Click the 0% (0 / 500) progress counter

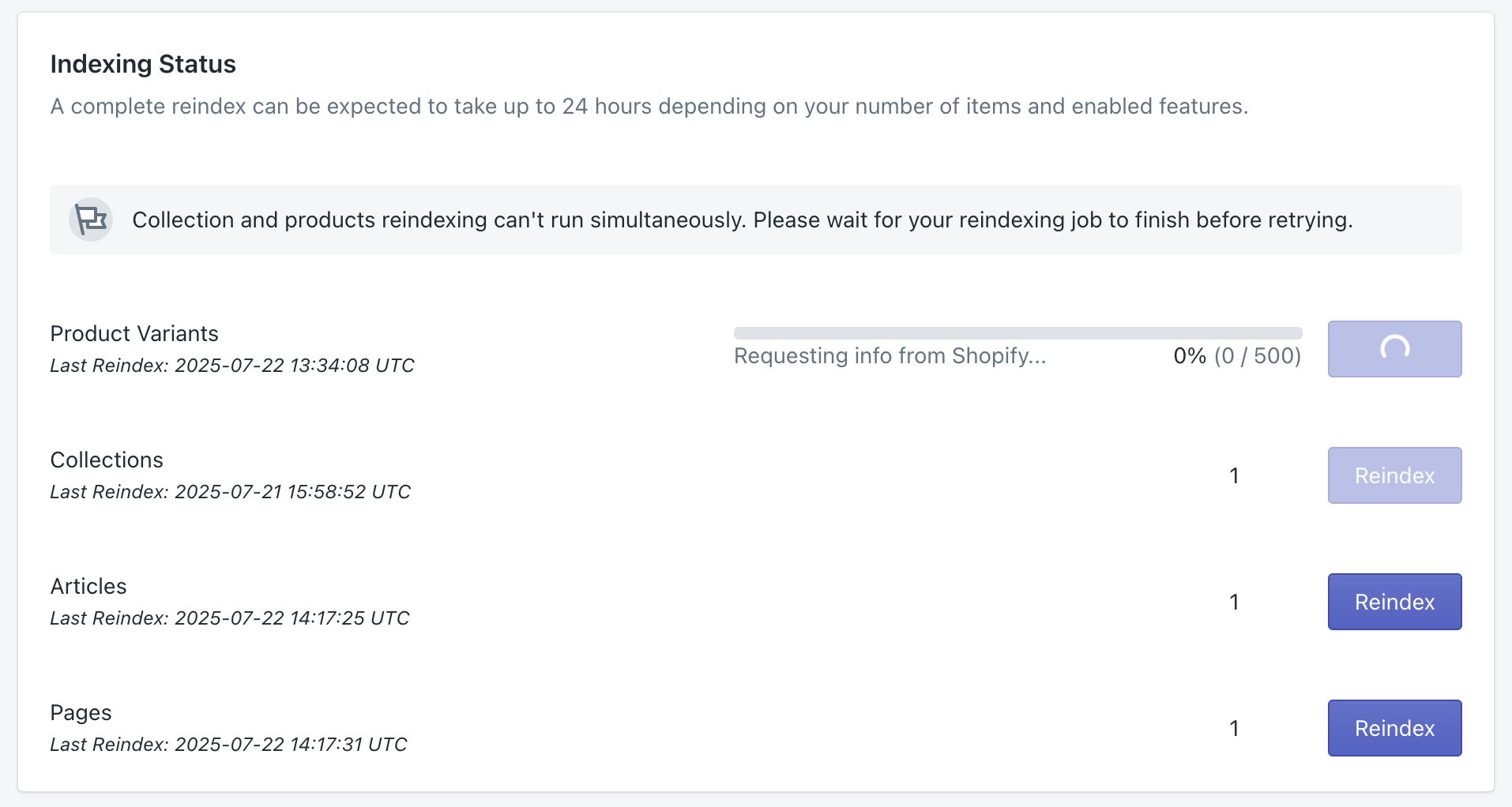pyautogui.click(x=1236, y=356)
